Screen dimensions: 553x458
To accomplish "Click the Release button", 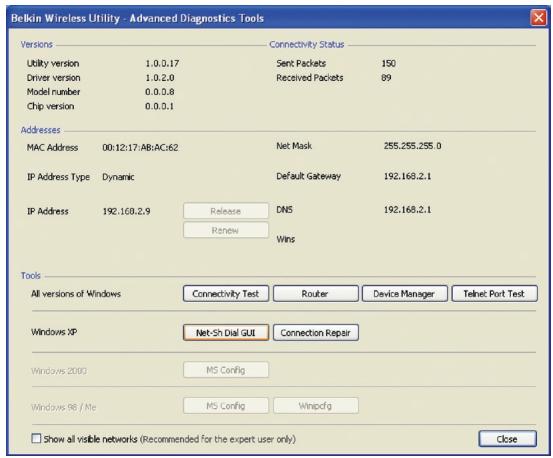I will (226, 211).
